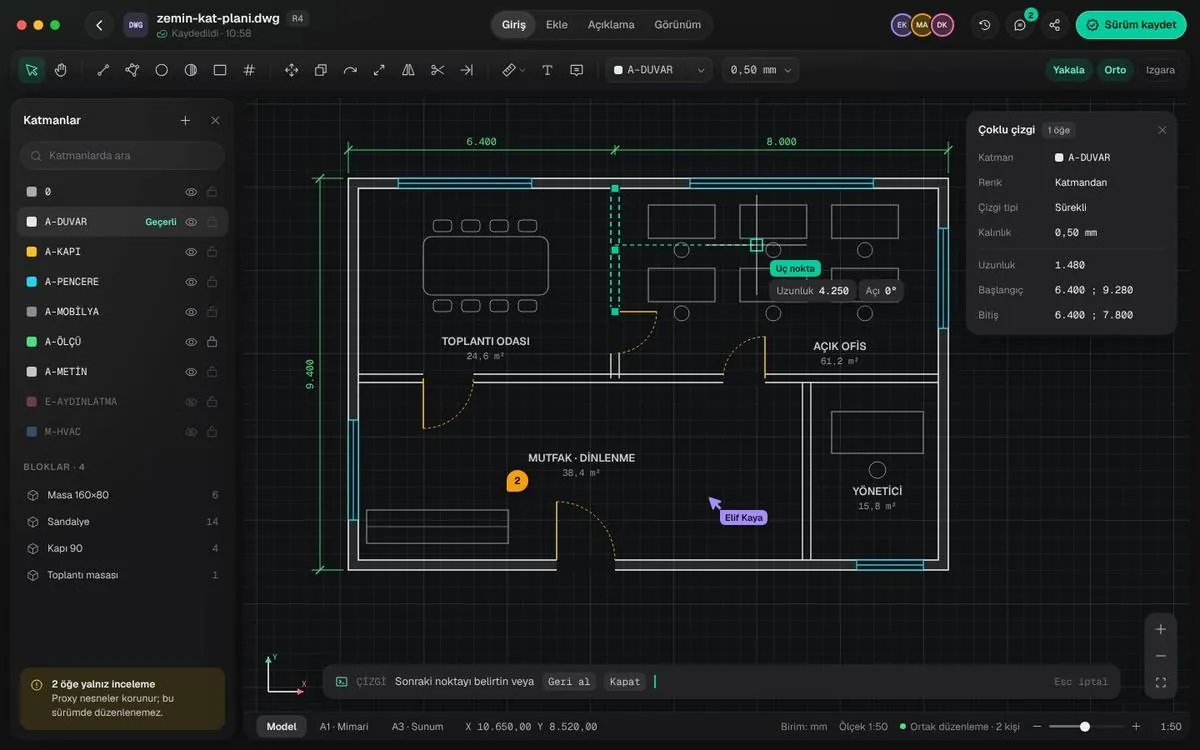1200x750 pixels.
Task: Open the Ölçek 1:50 scale selector
Action: pos(862,727)
